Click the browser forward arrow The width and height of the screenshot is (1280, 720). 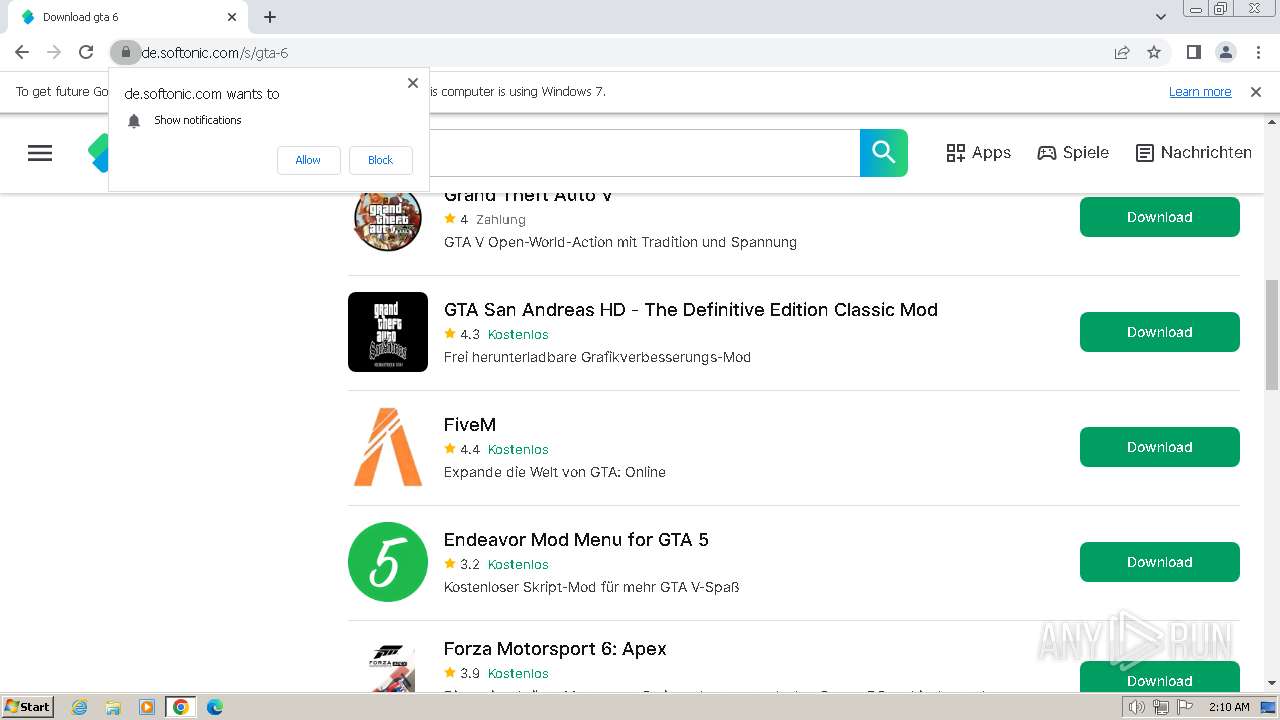tap(54, 52)
